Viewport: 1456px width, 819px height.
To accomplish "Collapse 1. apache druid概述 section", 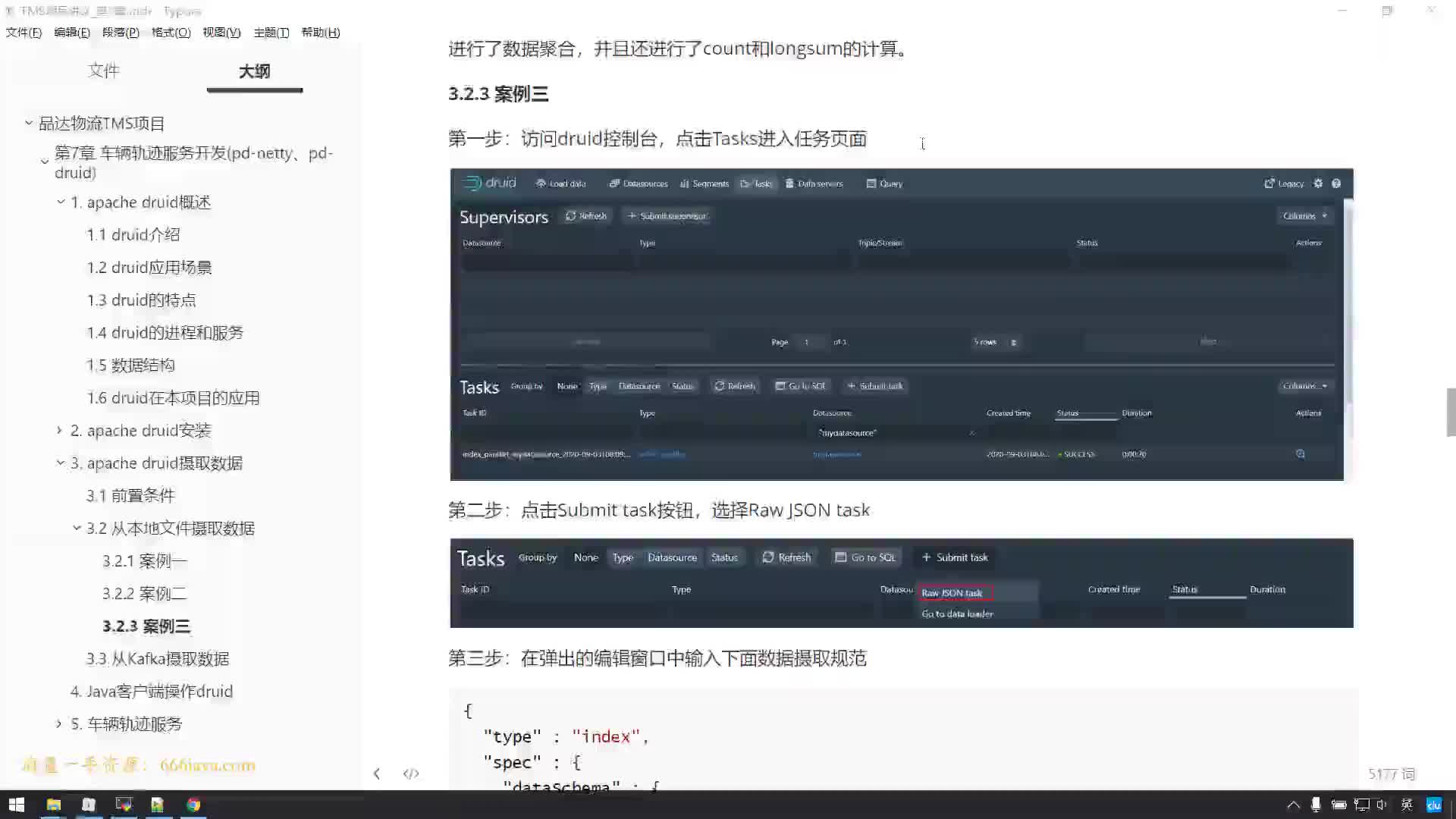I will tap(61, 202).
